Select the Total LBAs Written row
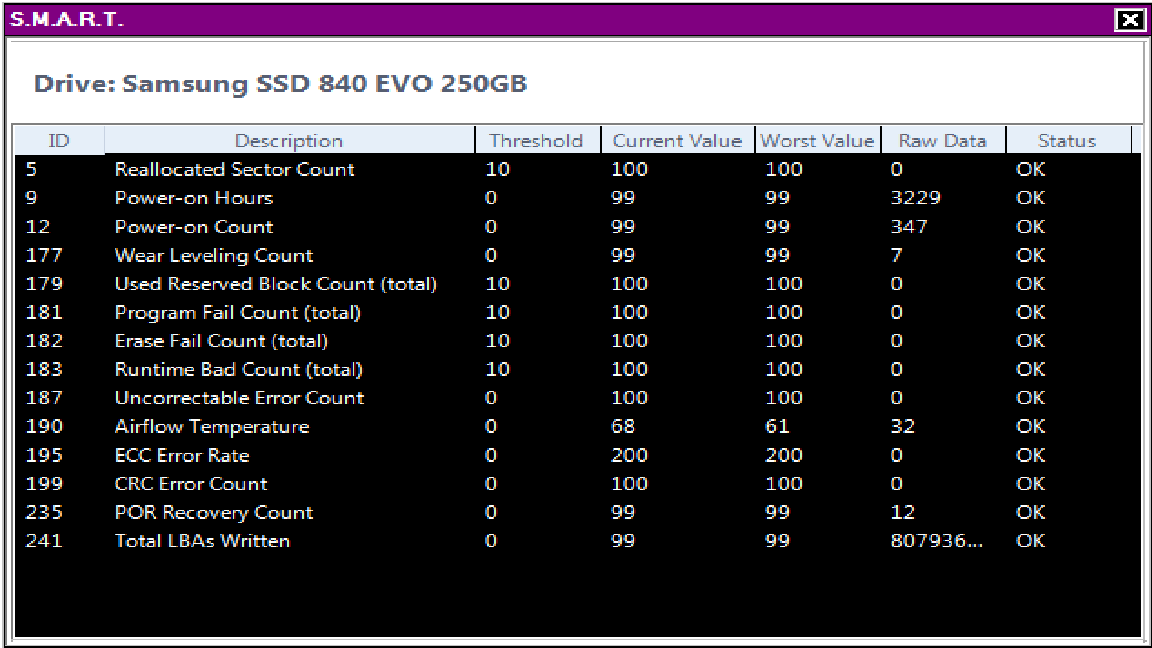Screen dimensions: 1152x648 577,541
